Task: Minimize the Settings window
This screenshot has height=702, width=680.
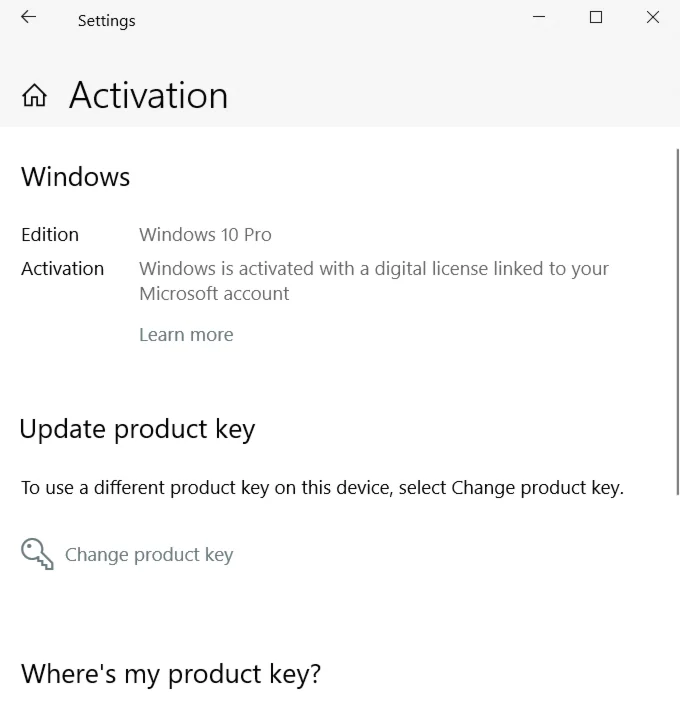Action: (x=539, y=18)
